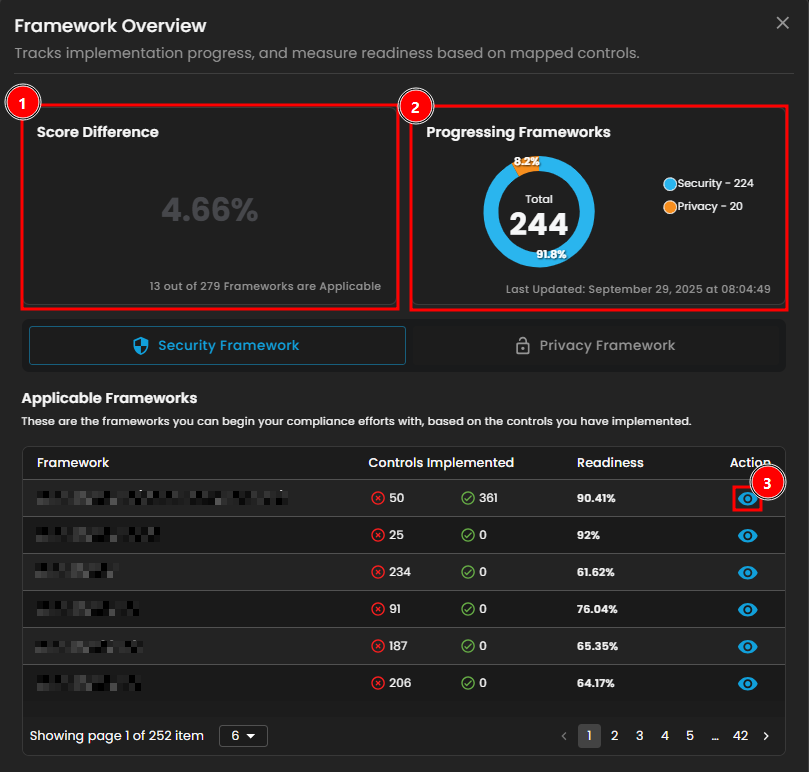This screenshot has width=809, height=772.
Task: View details of the 92% readiness framework
Action: point(747,536)
